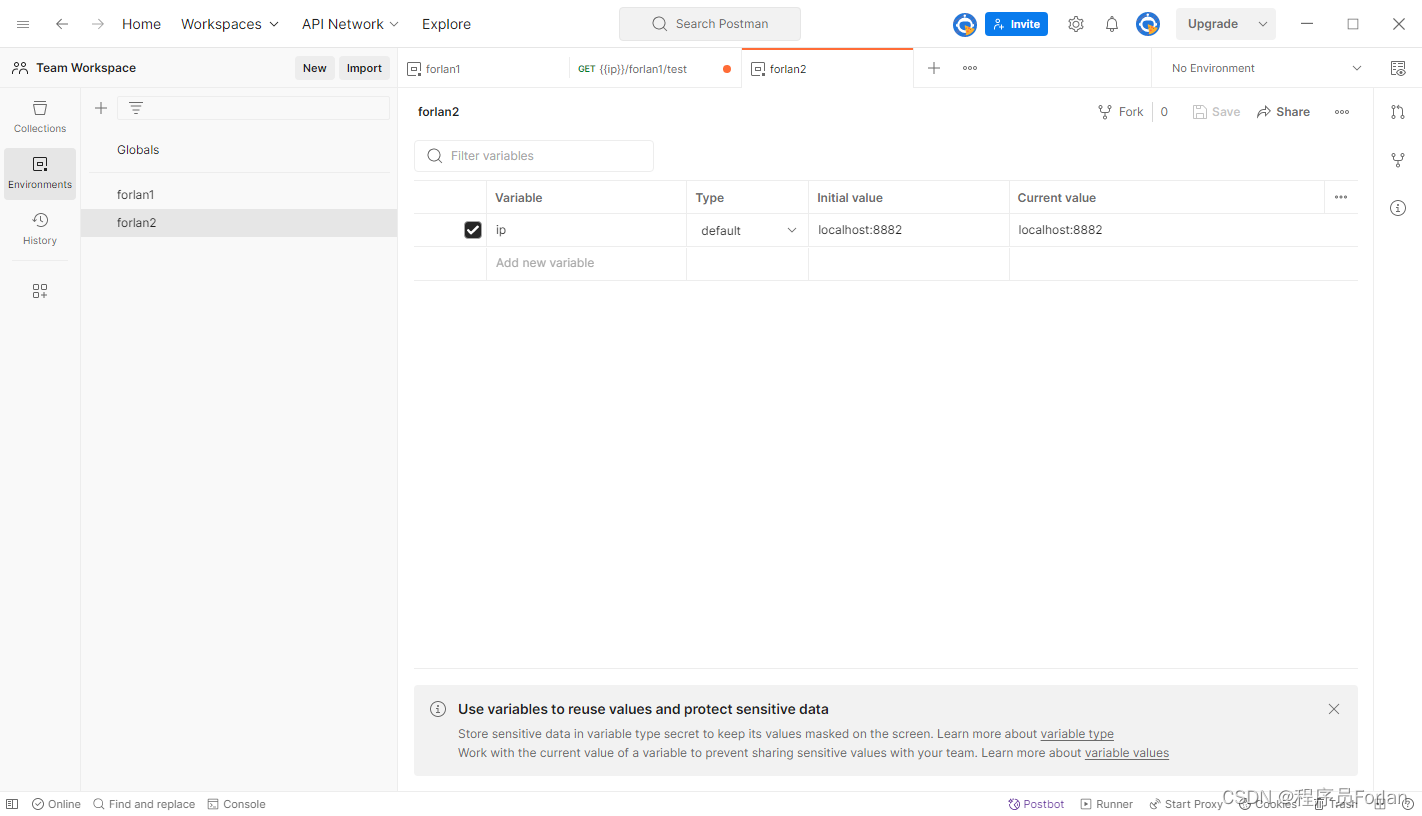The image size is (1422, 816).
Task: Click the Add new variable cell
Action: pos(586,263)
